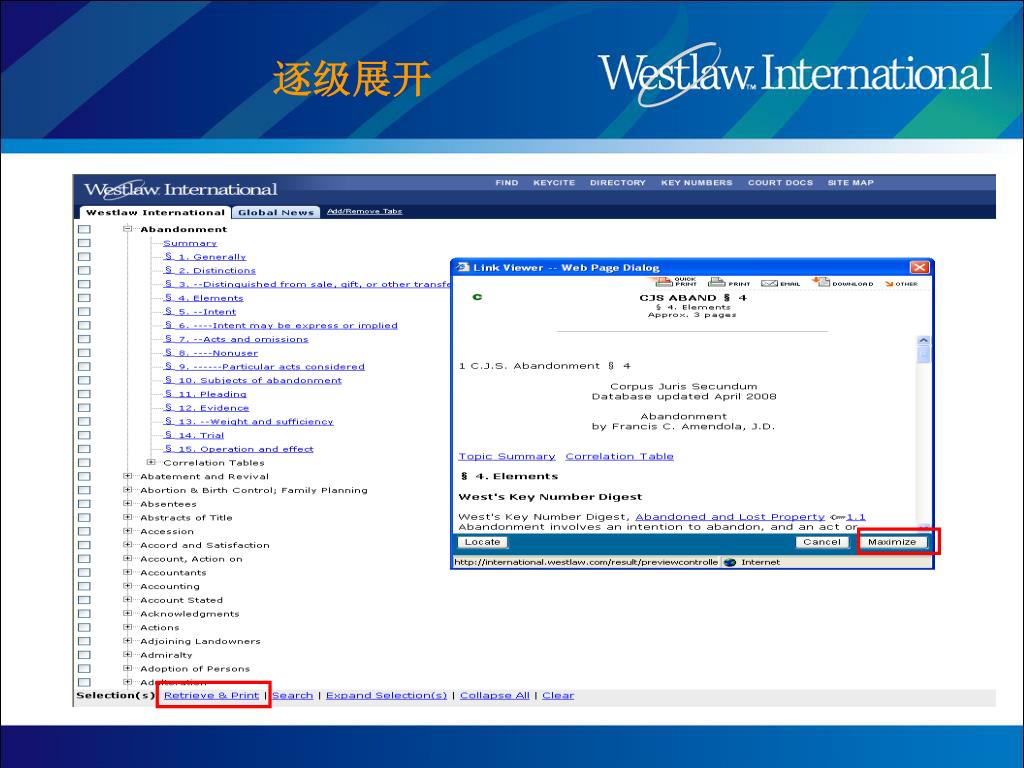Expand Abortion & Birth Control topic
The image size is (1024, 768).
pyautogui.click(x=128, y=490)
